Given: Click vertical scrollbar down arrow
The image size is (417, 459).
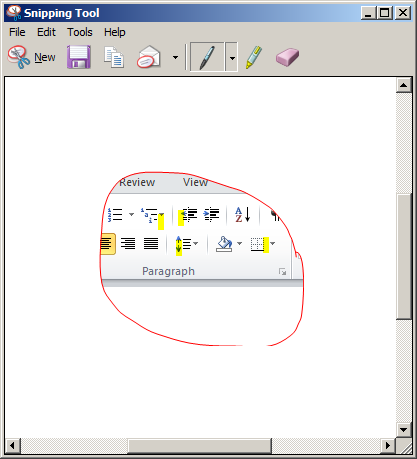Looking at the screenshot, I should pyautogui.click(x=404, y=429).
